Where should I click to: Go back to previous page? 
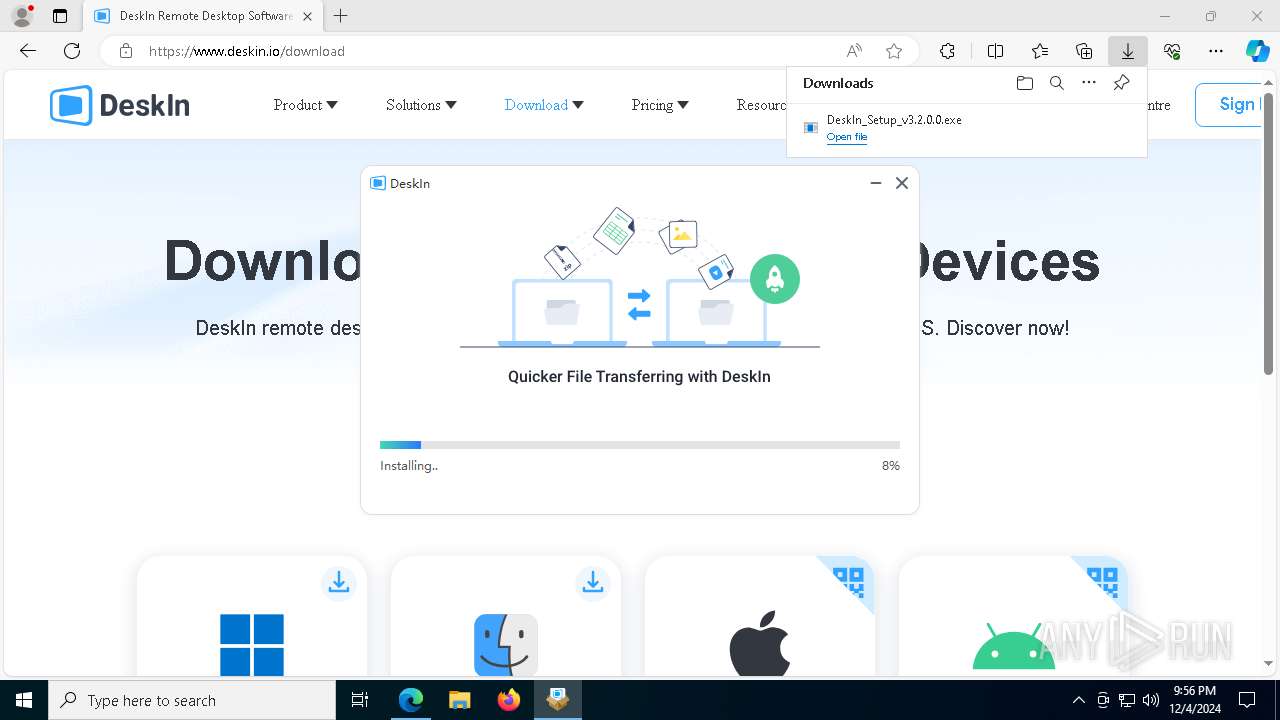pyautogui.click(x=28, y=51)
